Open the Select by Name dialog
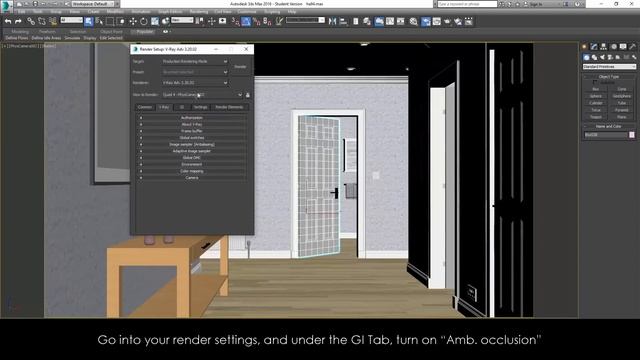Image resolution: width=640 pixels, height=360 pixels. tap(99, 21)
